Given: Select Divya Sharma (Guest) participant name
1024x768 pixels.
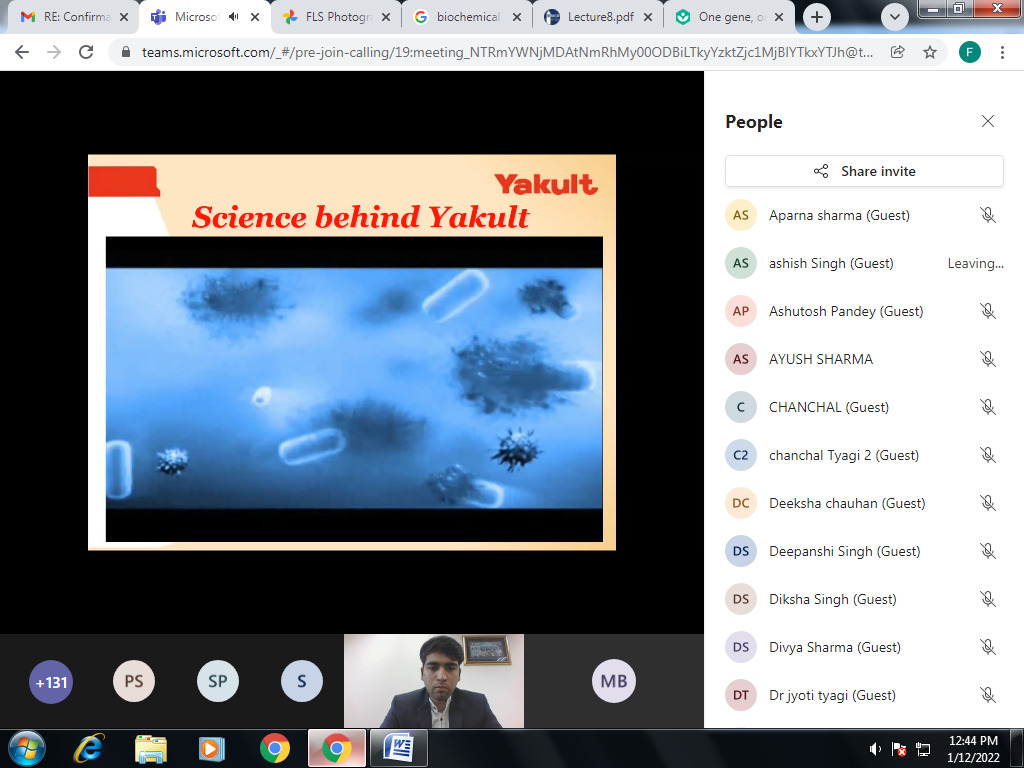Looking at the screenshot, I should (835, 647).
